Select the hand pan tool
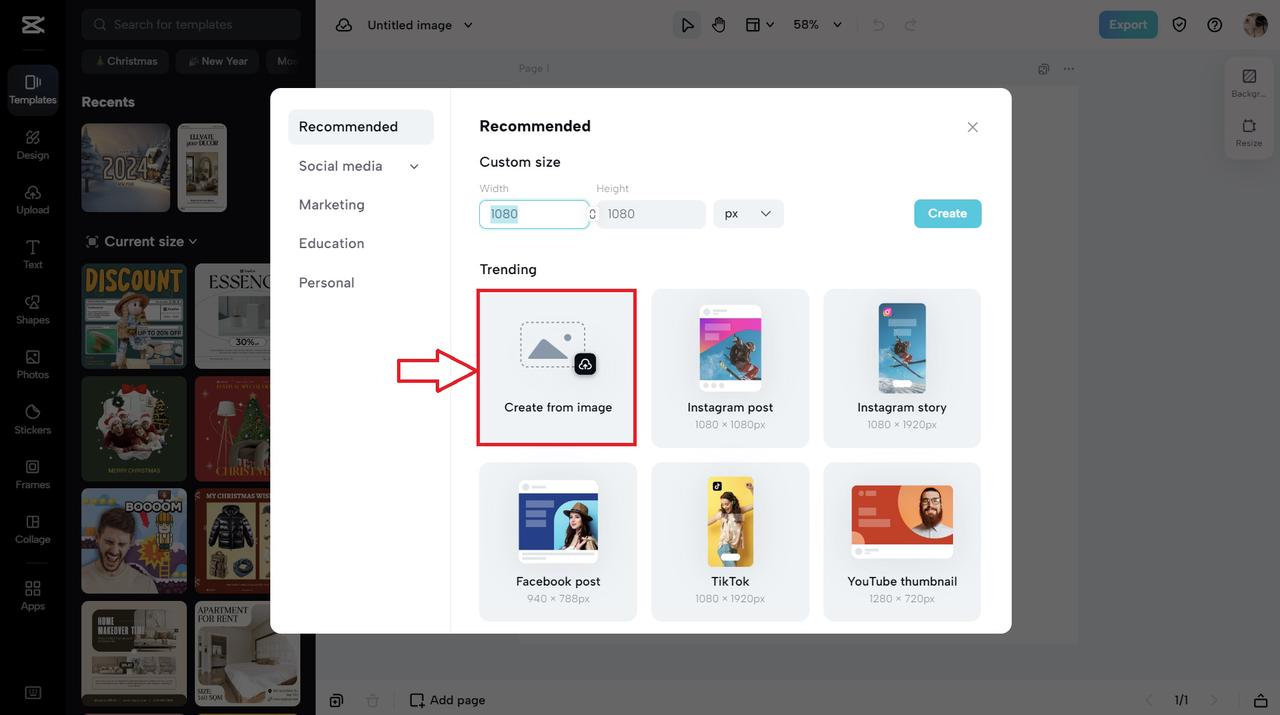This screenshot has height=715, width=1280. point(719,25)
